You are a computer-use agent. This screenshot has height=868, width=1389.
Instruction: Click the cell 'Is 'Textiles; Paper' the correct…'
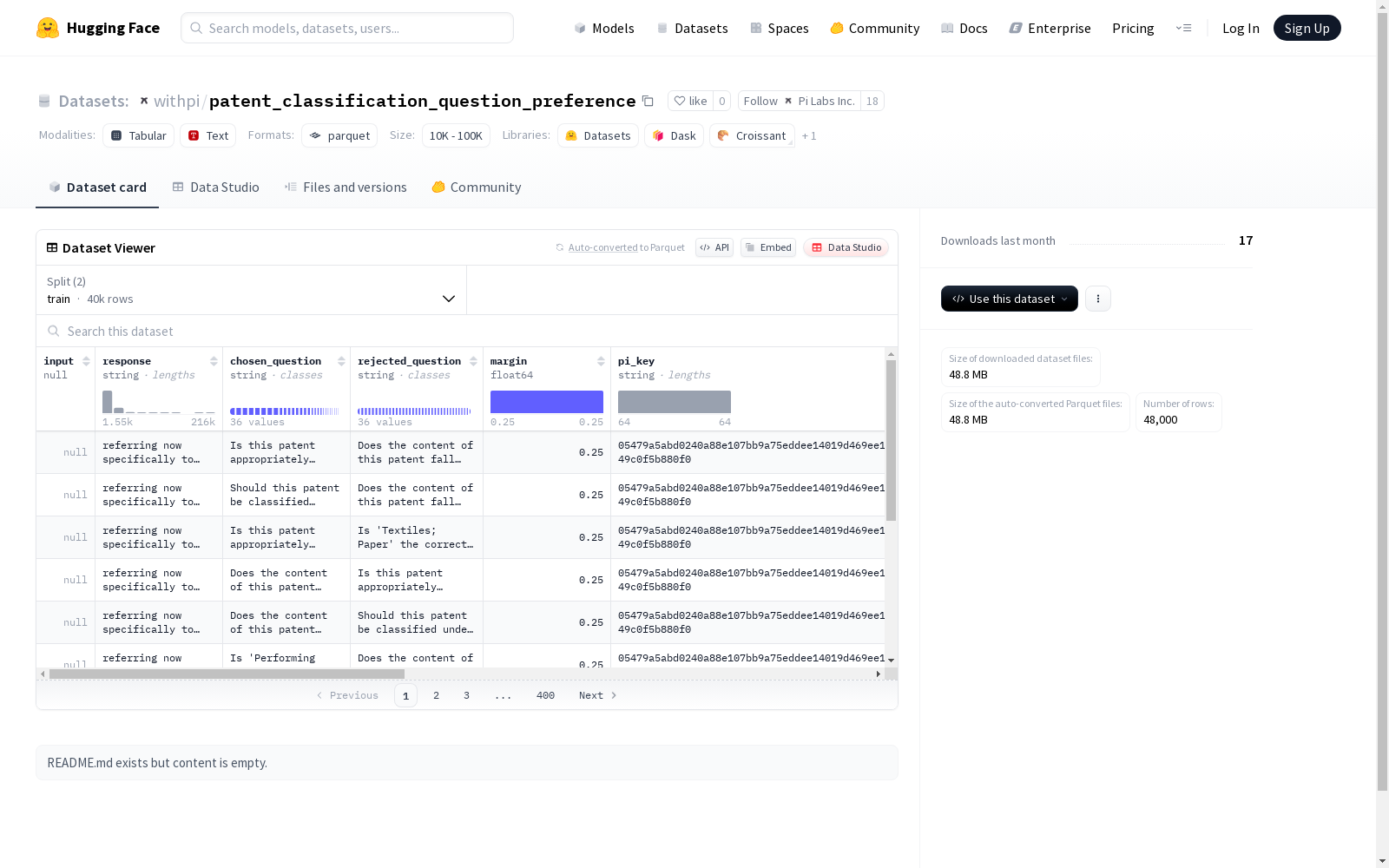tap(416, 537)
